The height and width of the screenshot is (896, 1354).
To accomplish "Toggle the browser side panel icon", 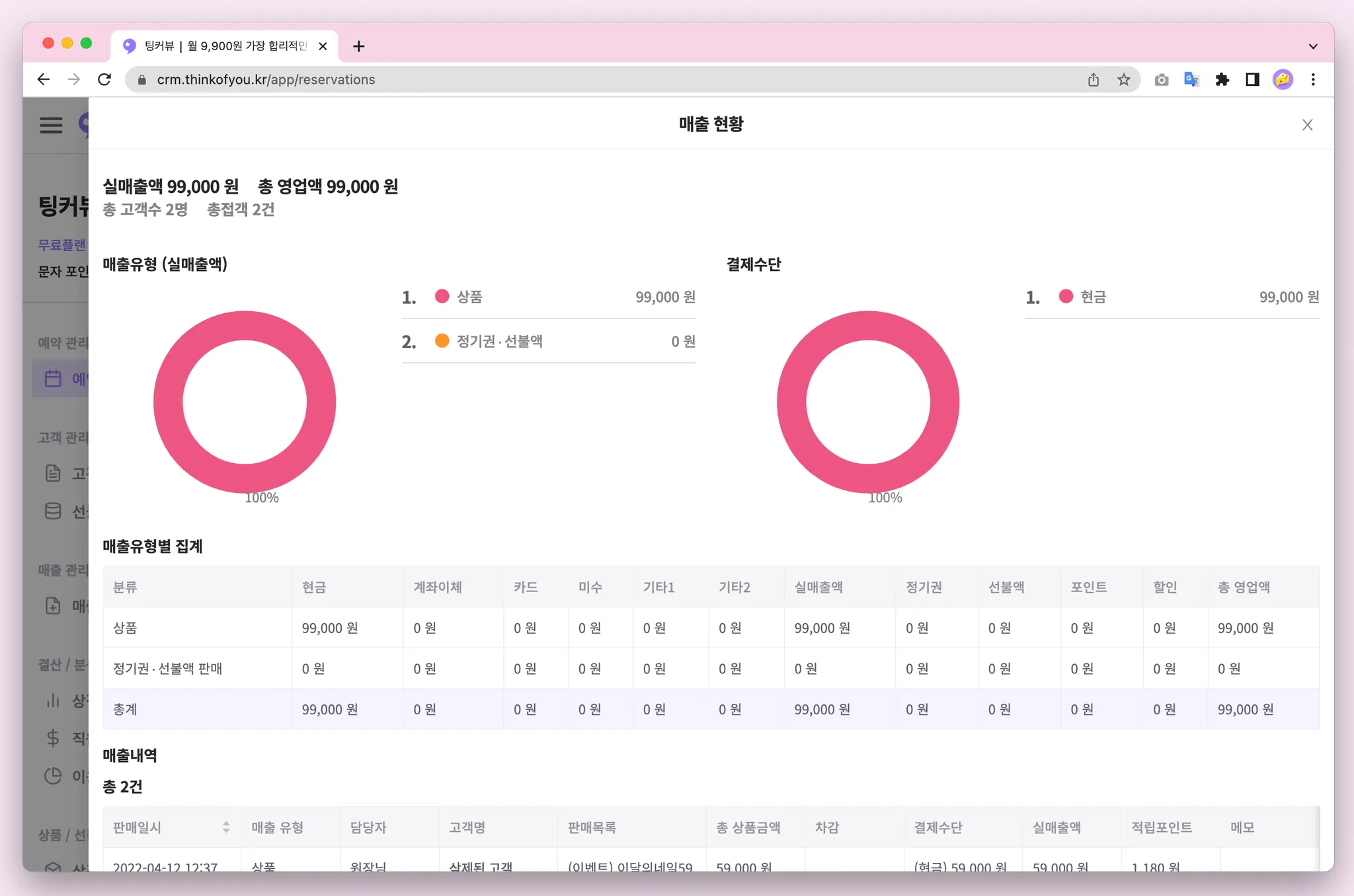I will coord(1252,79).
